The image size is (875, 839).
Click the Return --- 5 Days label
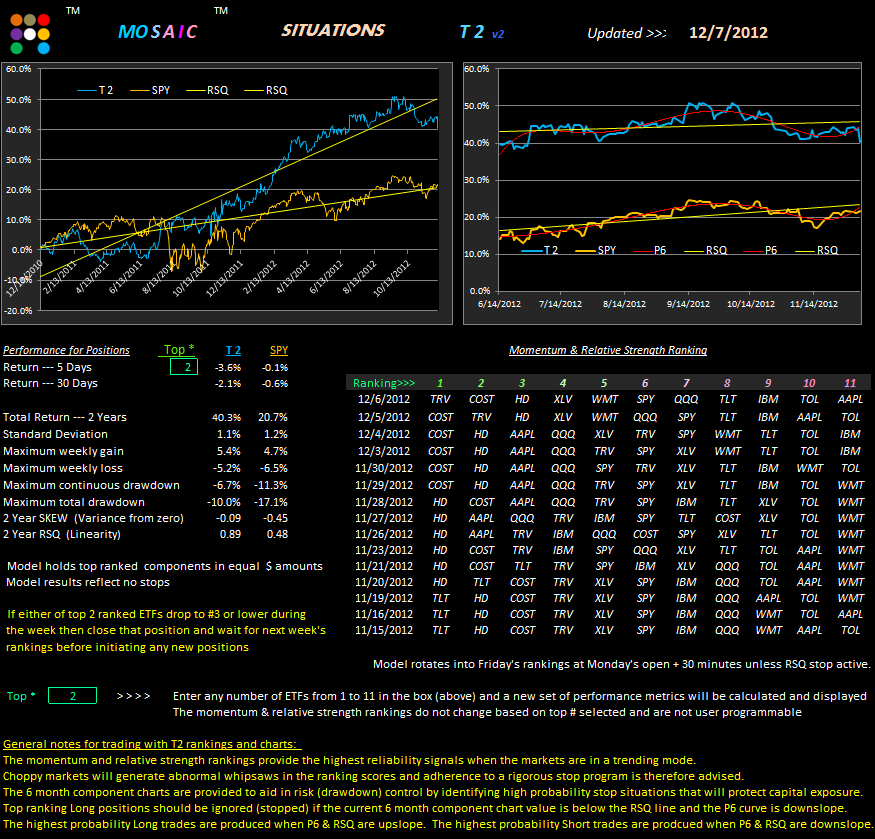pos(47,367)
